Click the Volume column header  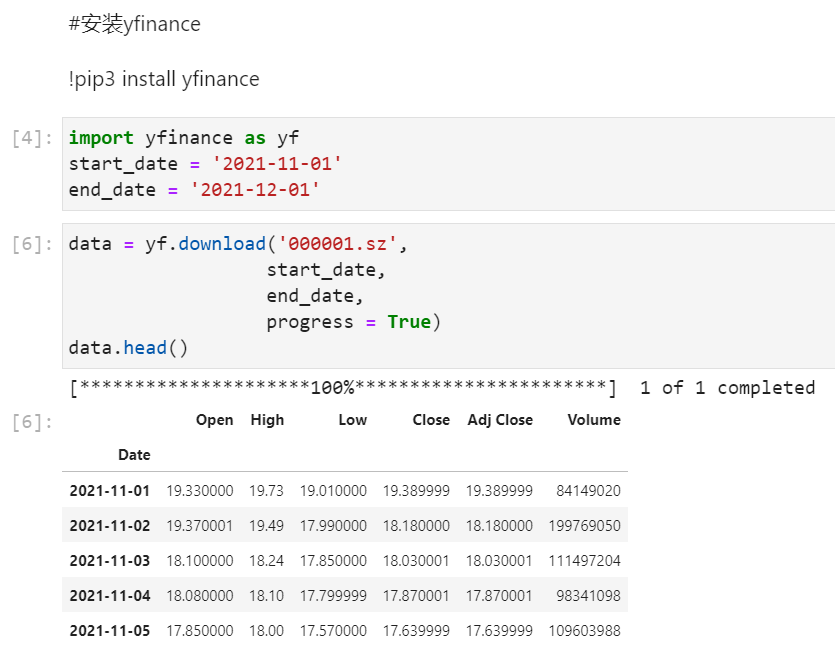point(594,420)
